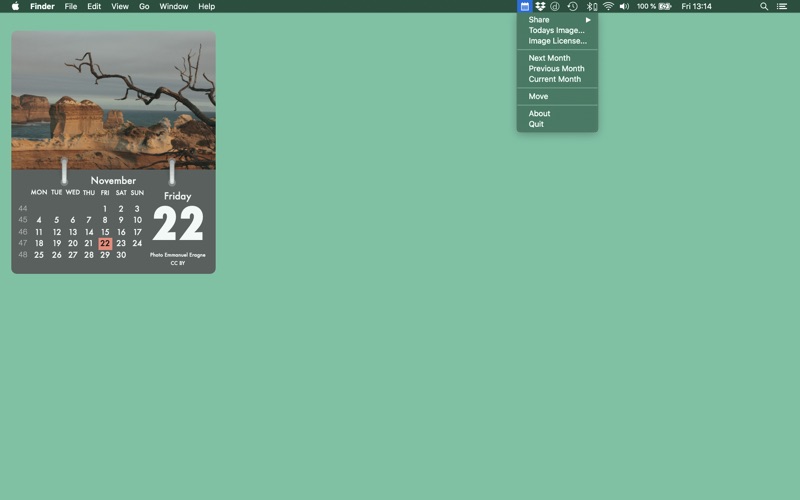Click the Fri 13:14 clock
Viewport: 800px width, 500px height.
tap(696, 6)
